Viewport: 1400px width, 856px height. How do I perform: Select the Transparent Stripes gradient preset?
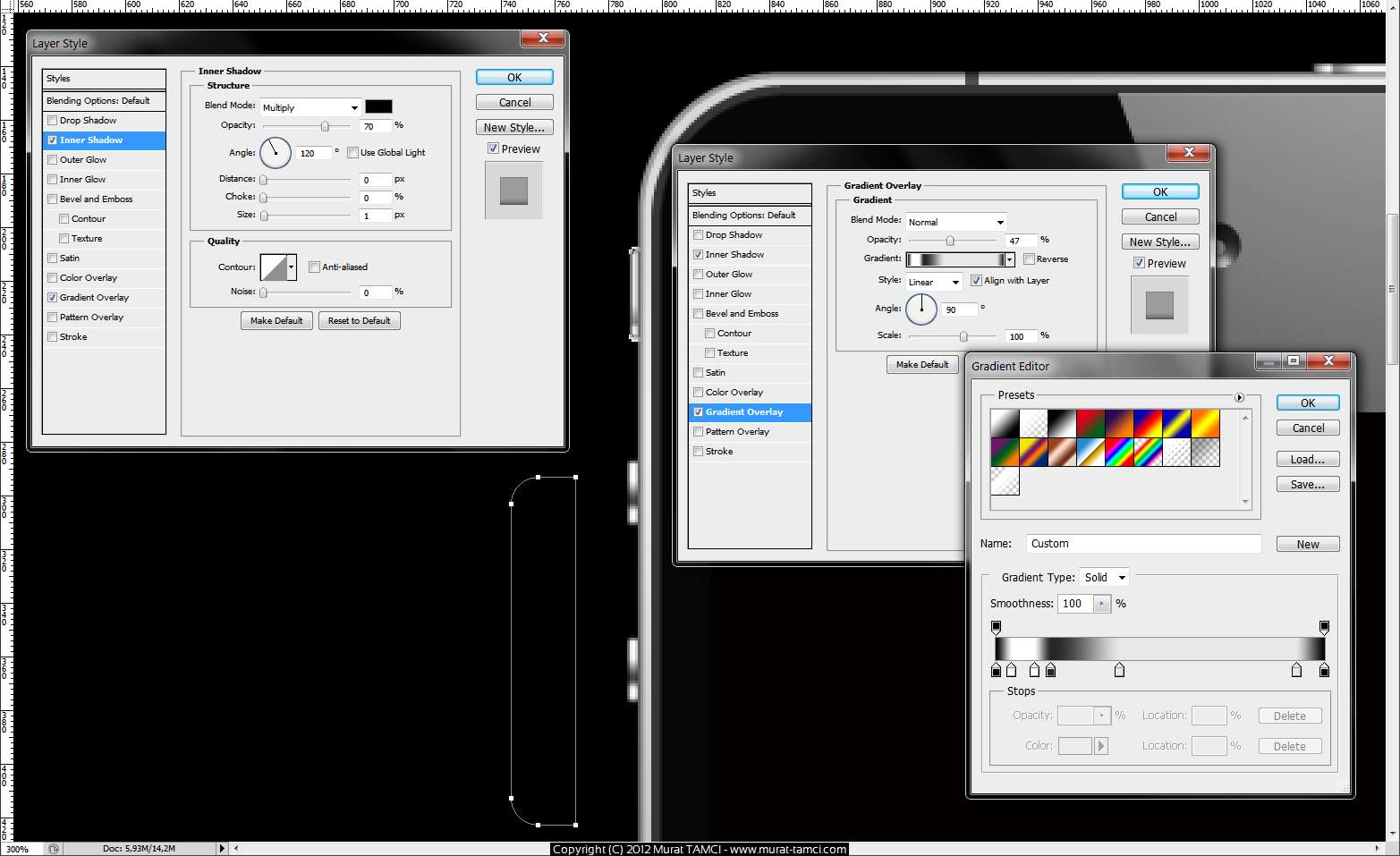coord(1176,452)
